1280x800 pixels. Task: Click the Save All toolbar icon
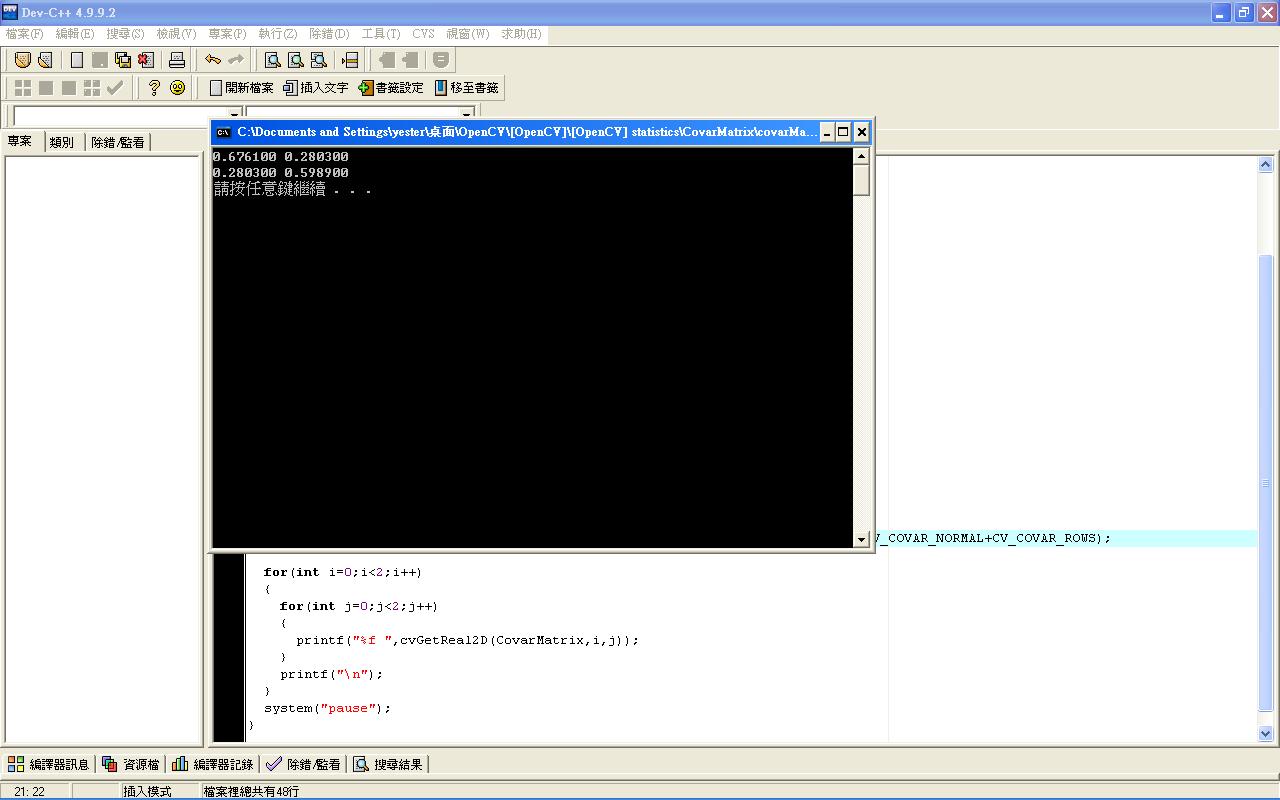pyautogui.click(x=123, y=60)
